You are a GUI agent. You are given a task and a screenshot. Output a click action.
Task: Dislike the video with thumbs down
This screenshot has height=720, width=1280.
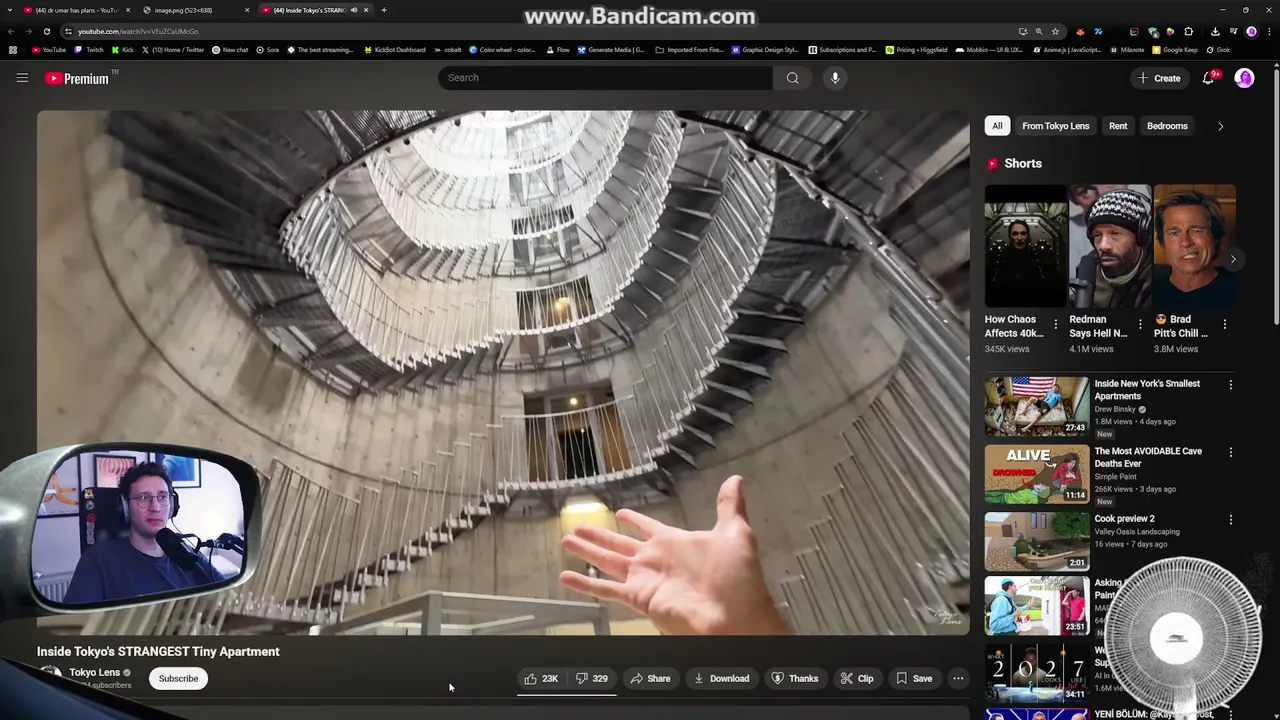click(592, 678)
